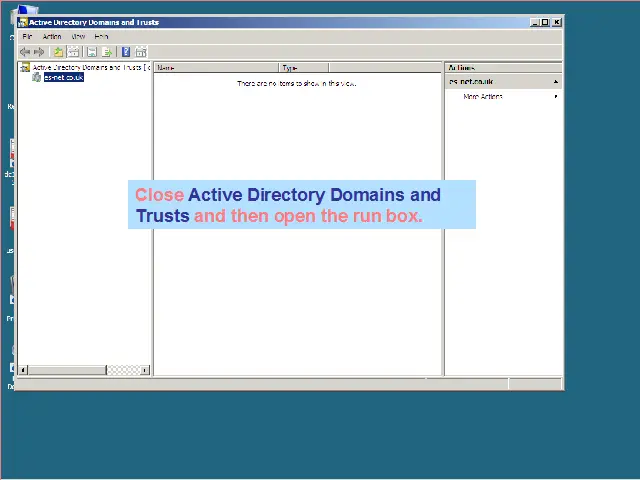
Task: Open the File menu
Action: pos(28,36)
